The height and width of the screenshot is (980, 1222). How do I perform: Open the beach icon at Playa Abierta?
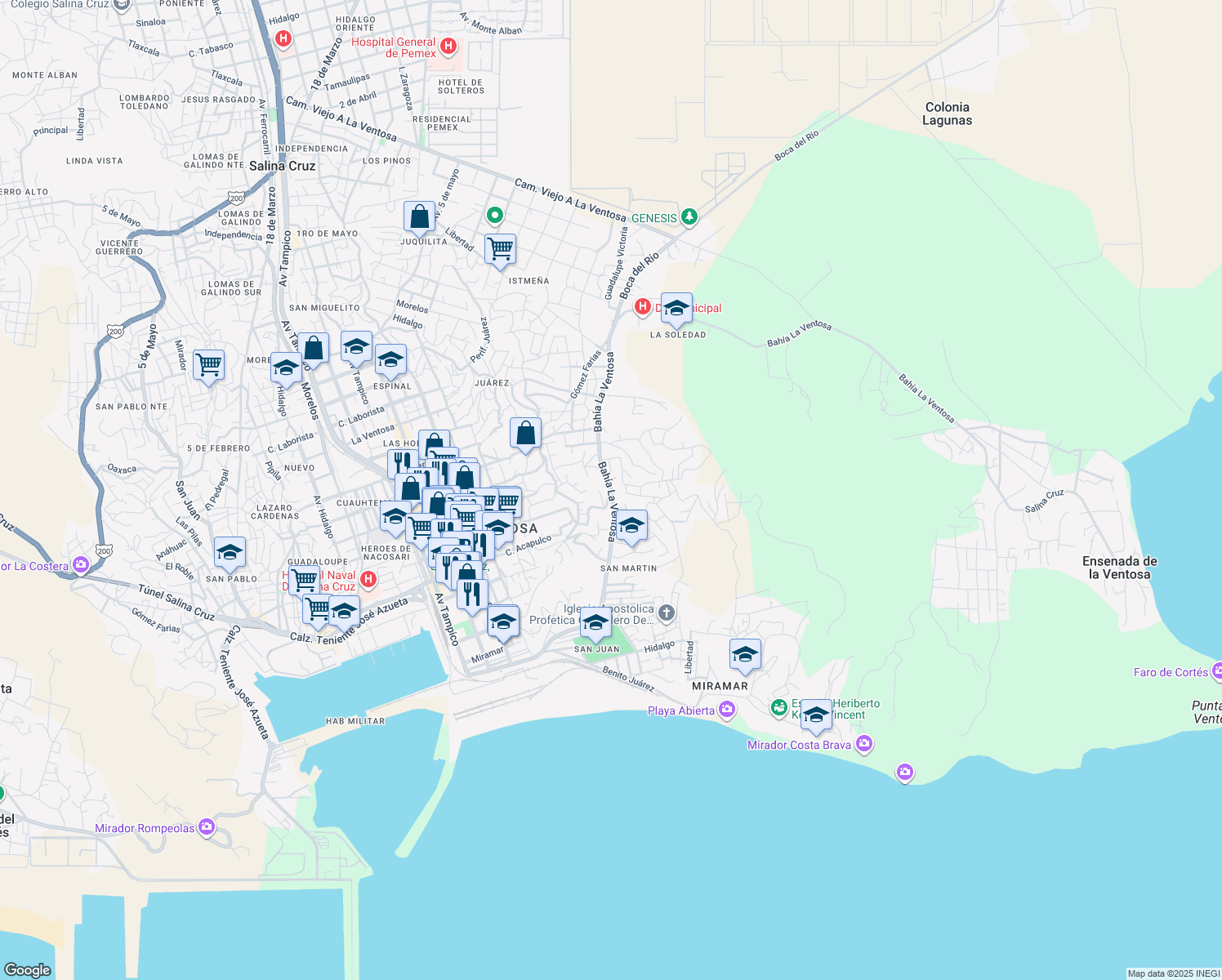click(726, 710)
